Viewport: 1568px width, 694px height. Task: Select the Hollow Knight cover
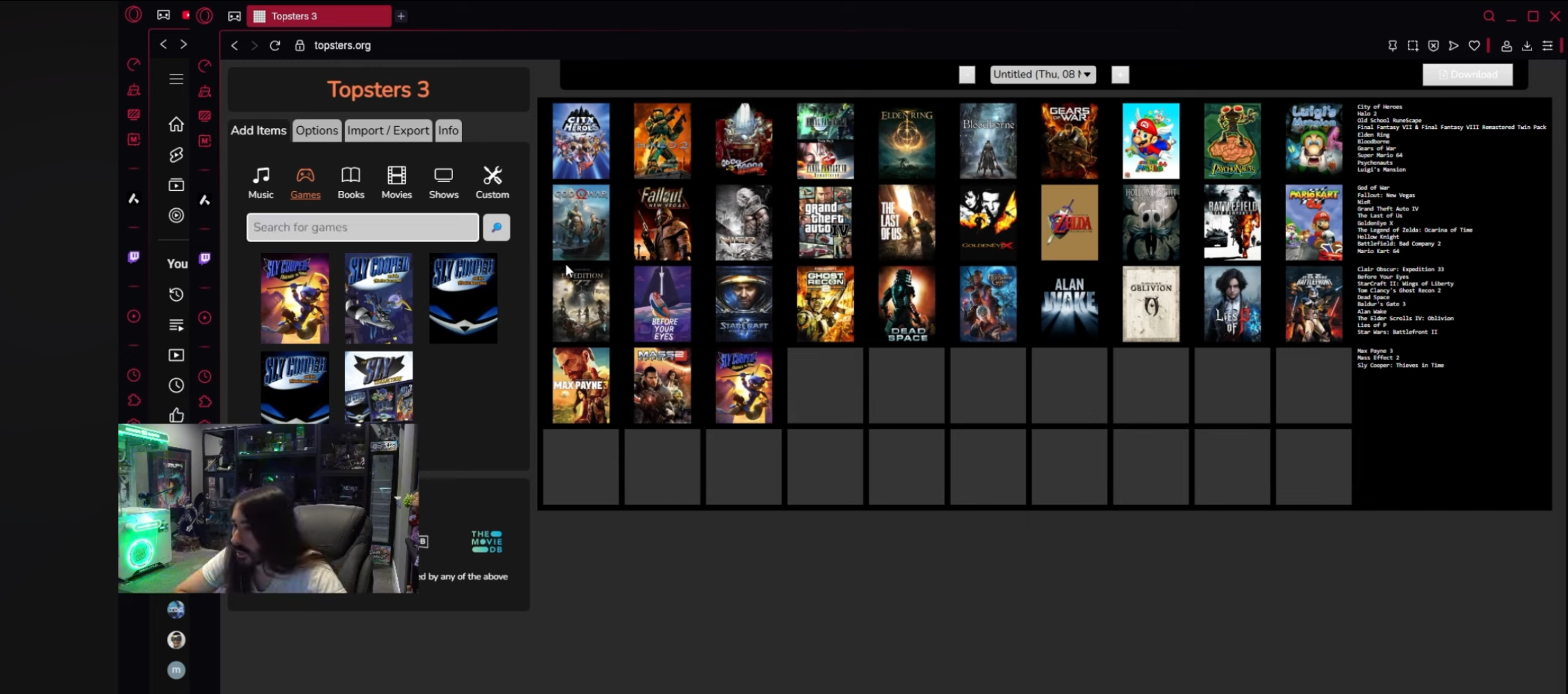(1150, 222)
